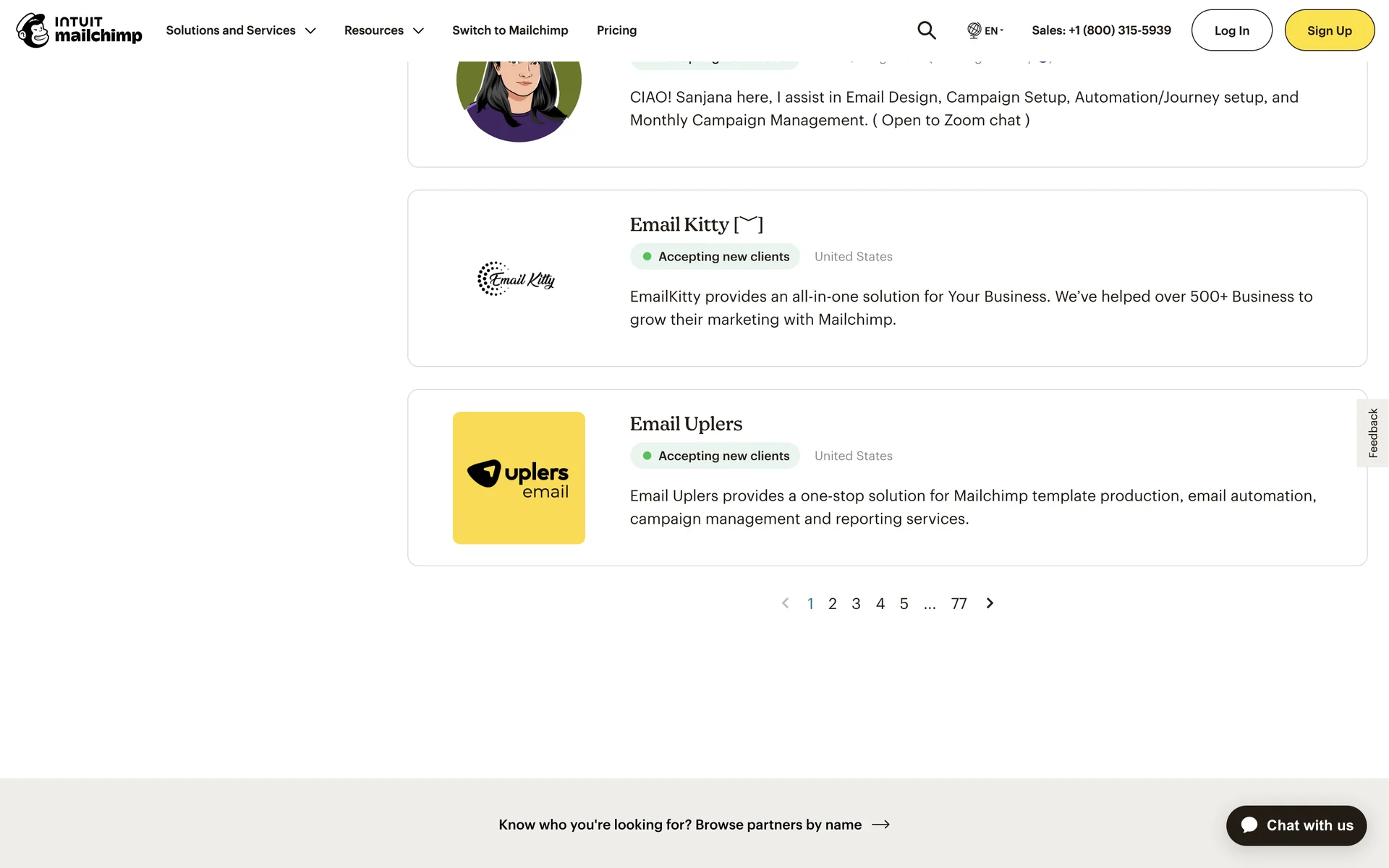Expand Solutions and Services menu
Image resolution: width=1389 pixels, height=868 pixels.
[x=241, y=30]
